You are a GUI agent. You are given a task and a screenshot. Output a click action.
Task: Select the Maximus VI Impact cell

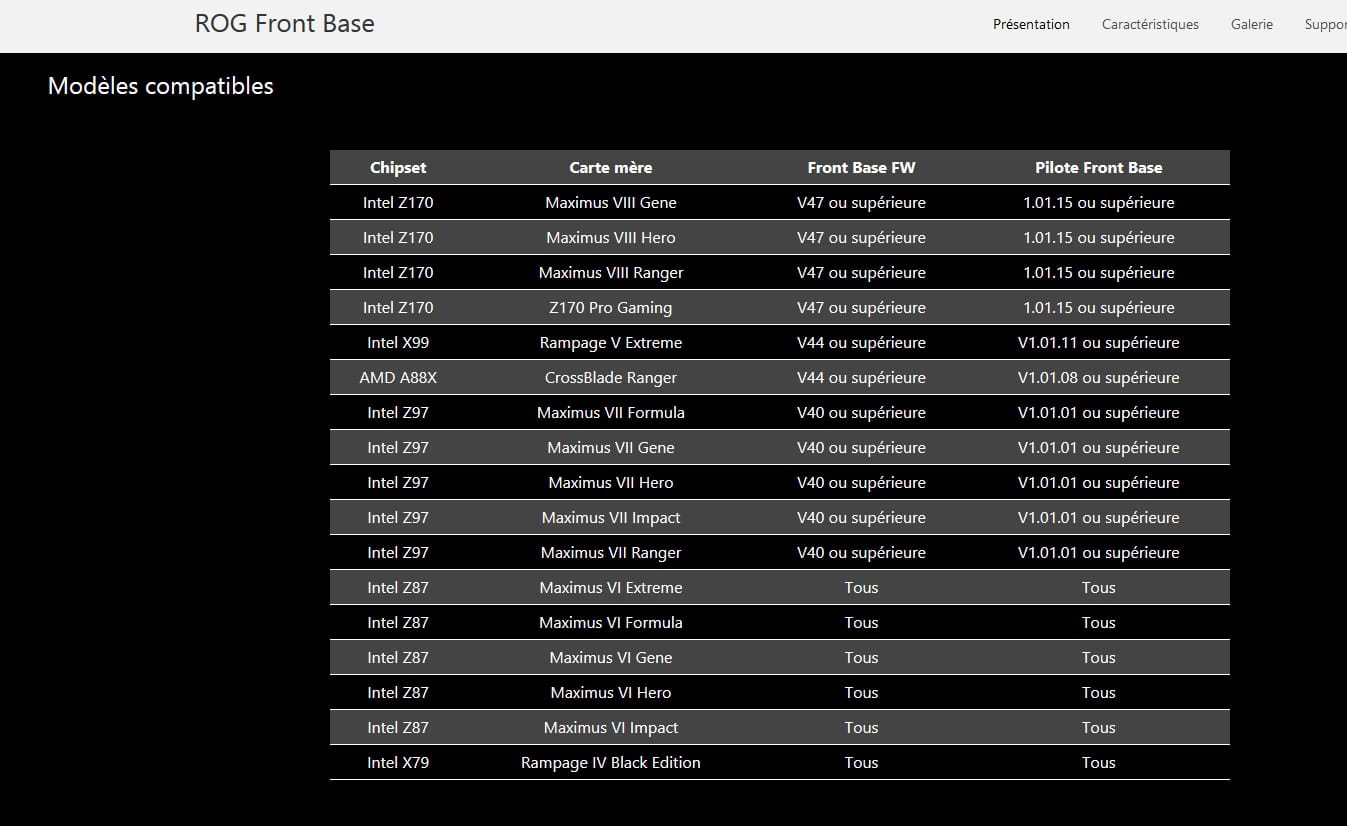611,728
